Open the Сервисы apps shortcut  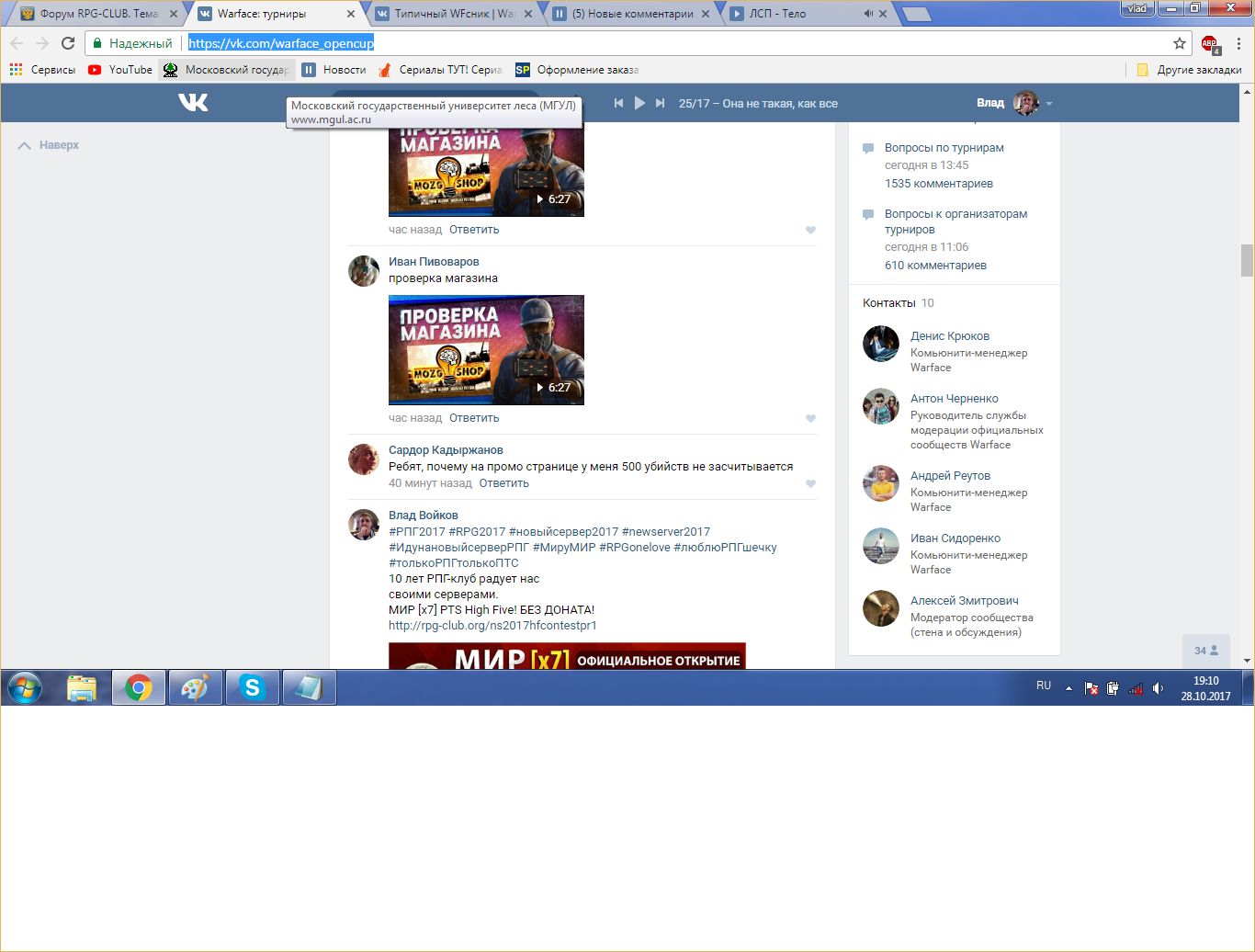pos(42,70)
